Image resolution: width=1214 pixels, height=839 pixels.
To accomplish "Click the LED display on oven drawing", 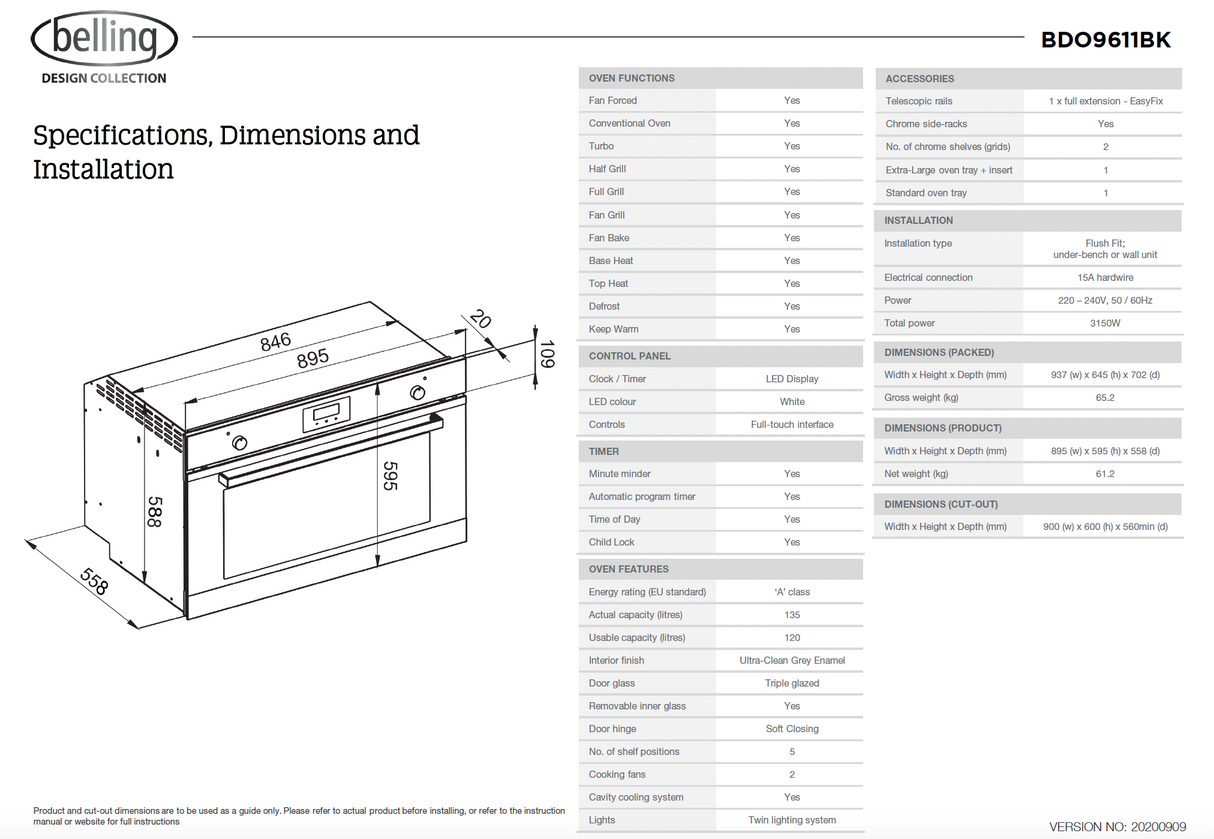I will [328, 413].
